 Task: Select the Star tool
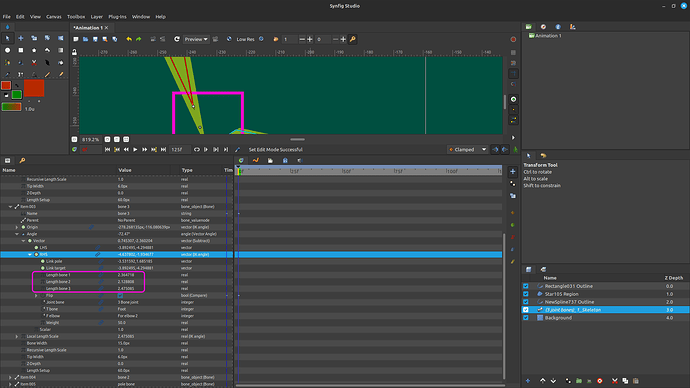point(34,50)
